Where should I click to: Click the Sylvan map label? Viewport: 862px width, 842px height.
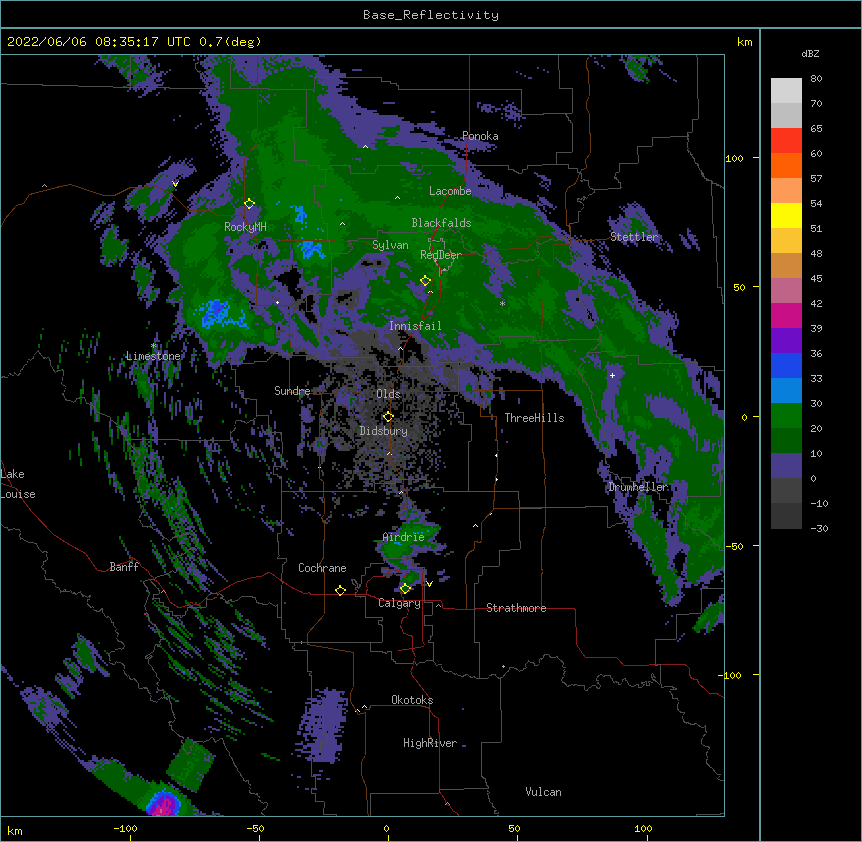pyautogui.click(x=390, y=245)
